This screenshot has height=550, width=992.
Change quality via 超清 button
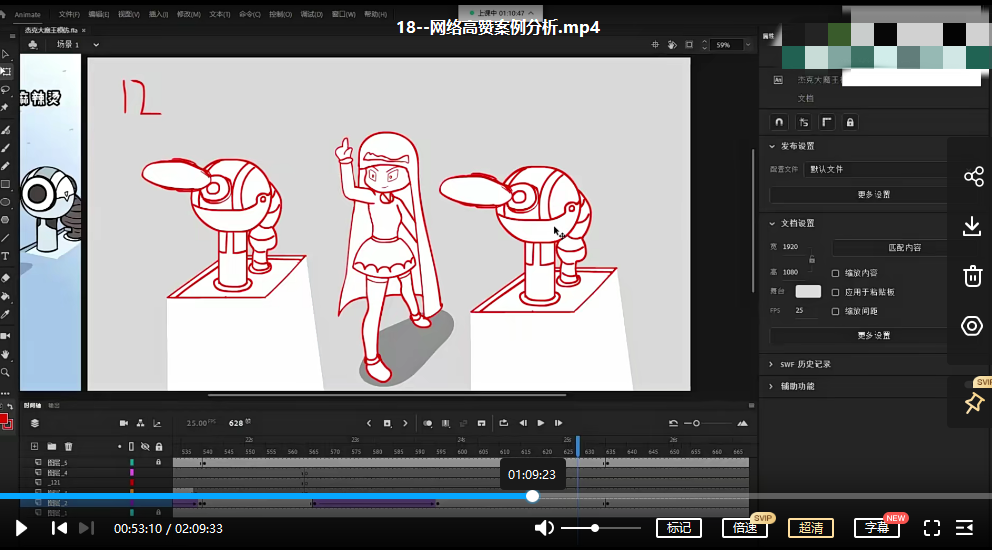pyautogui.click(x=810, y=528)
